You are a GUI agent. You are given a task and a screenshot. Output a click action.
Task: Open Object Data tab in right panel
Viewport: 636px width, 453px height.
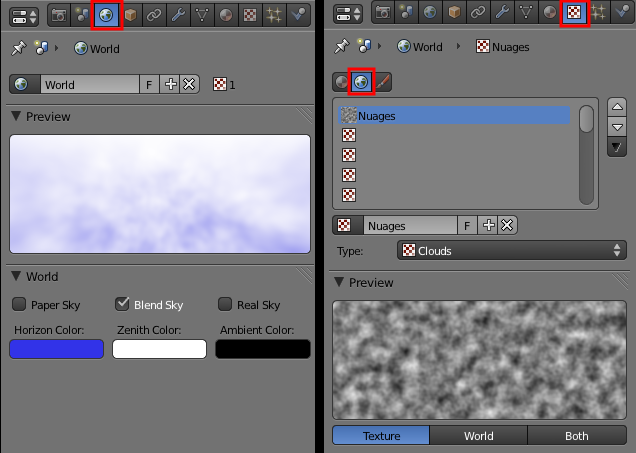526,13
